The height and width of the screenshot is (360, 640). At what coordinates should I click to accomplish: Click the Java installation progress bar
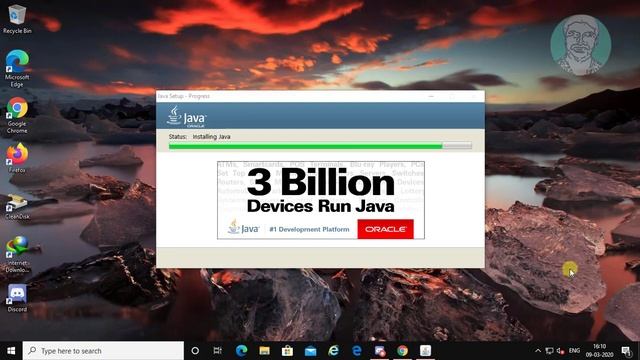pos(320,146)
